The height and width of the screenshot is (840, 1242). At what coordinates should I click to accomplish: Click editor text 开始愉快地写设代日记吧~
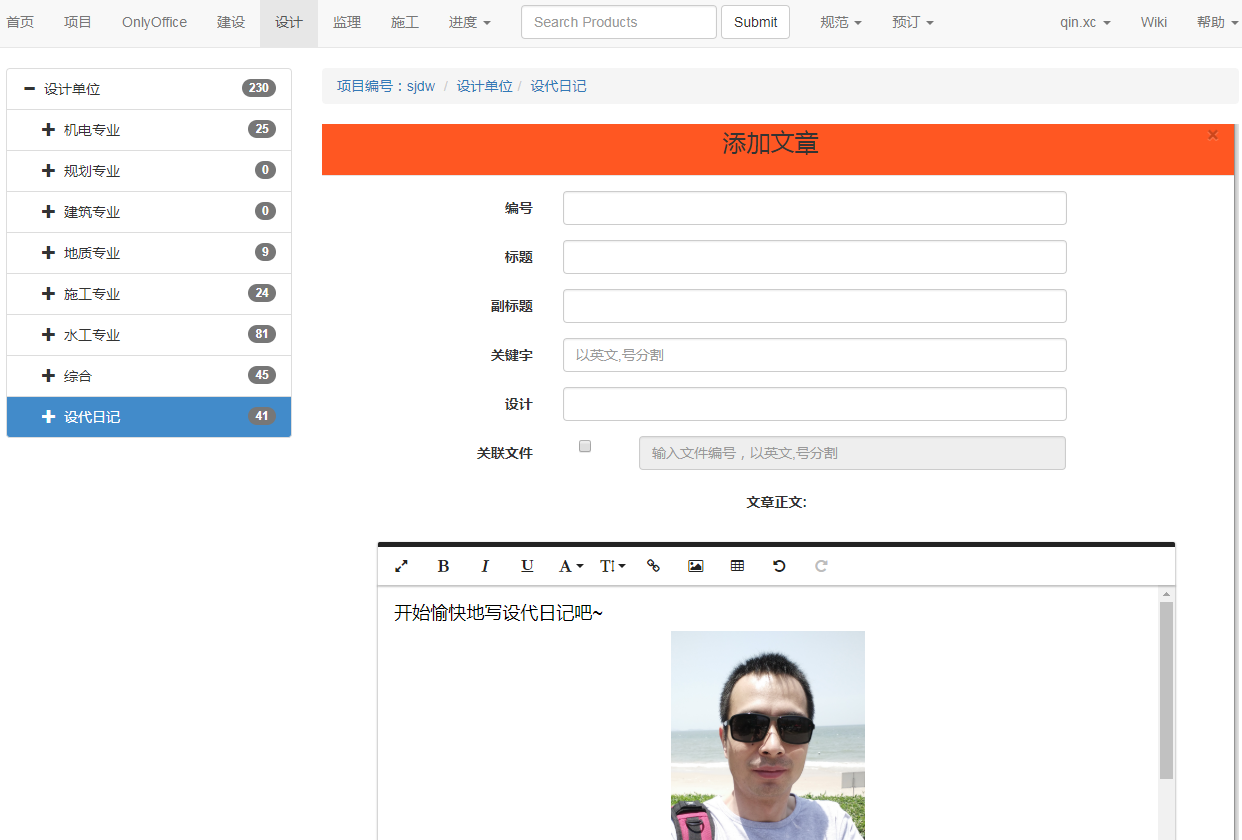click(499, 612)
